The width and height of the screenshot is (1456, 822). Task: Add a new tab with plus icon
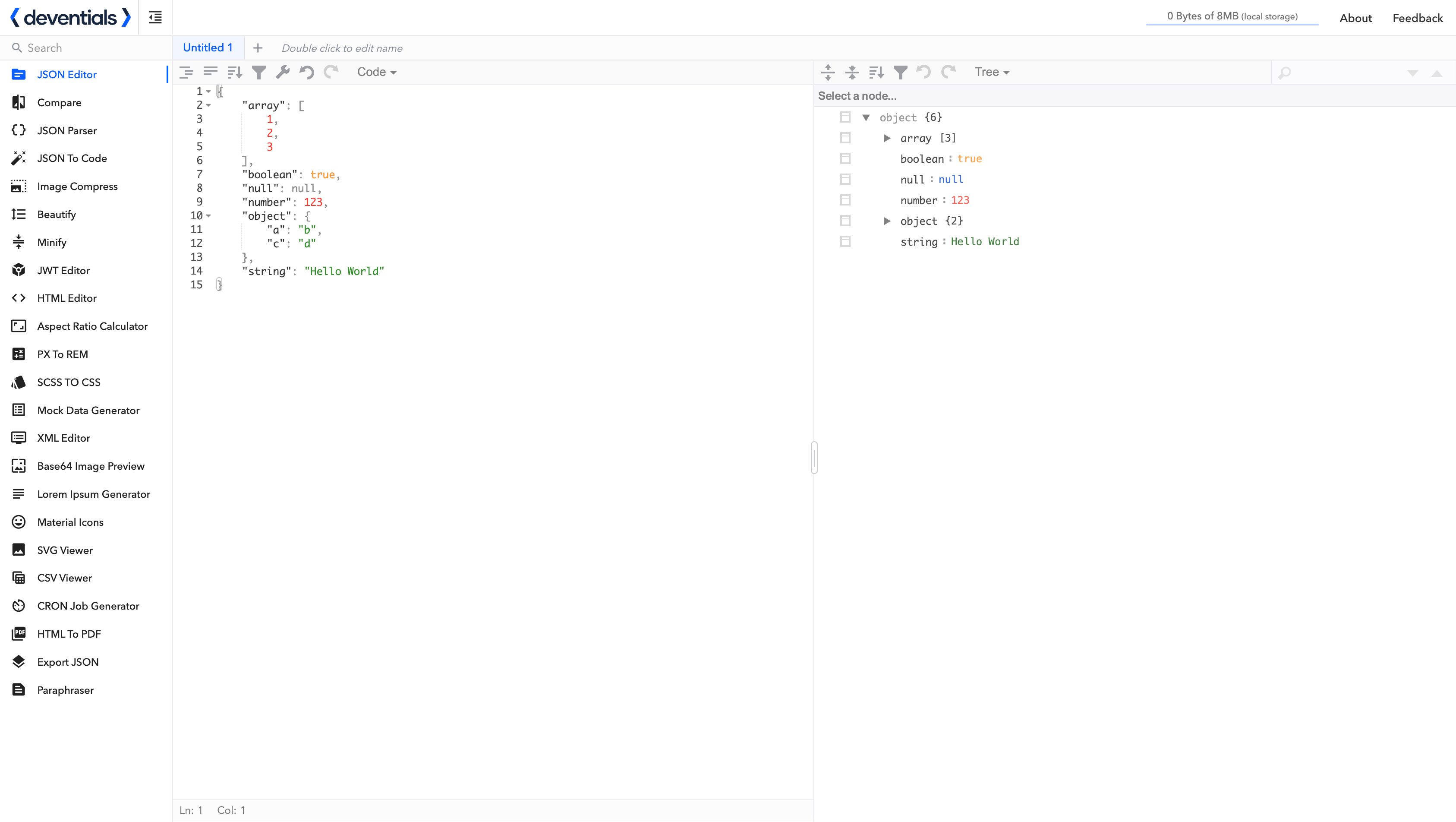[x=258, y=48]
